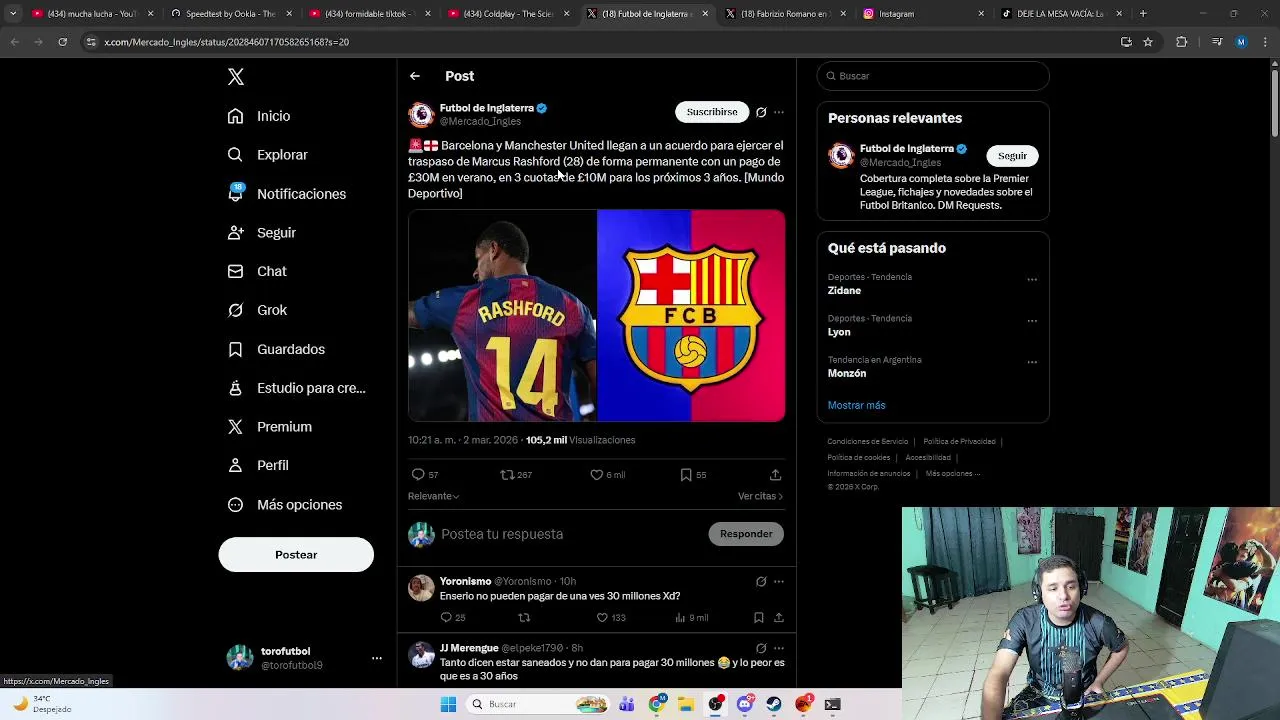Go back with the Post arrow
The width and height of the screenshot is (1280, 720).
[415, 76]
